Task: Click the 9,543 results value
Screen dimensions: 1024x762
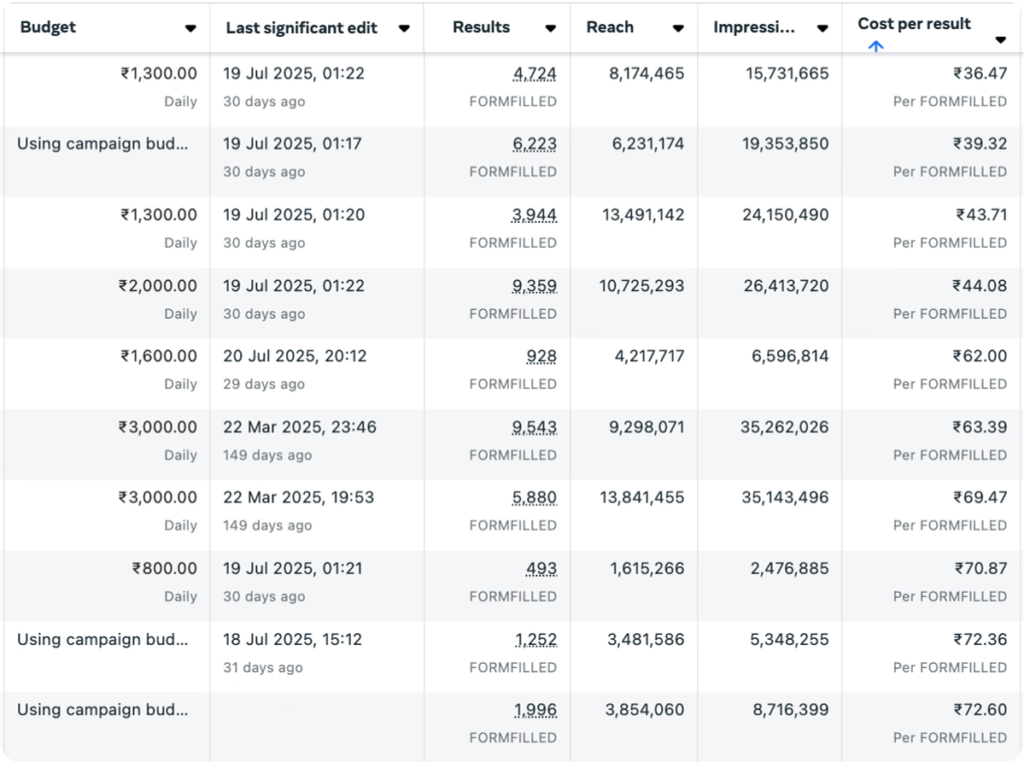Action: point(534,427)
